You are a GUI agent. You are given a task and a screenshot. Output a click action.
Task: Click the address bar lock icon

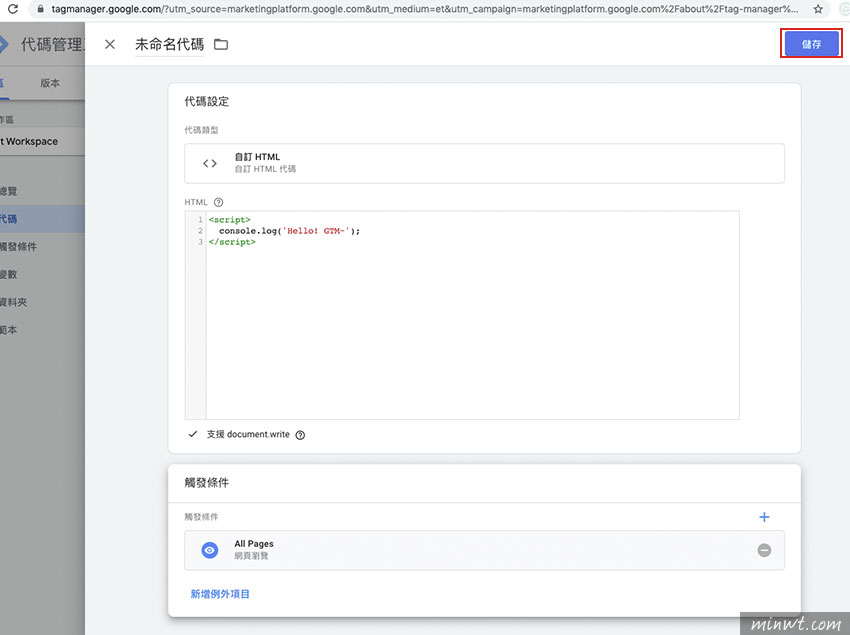click(x=40, y=9)
